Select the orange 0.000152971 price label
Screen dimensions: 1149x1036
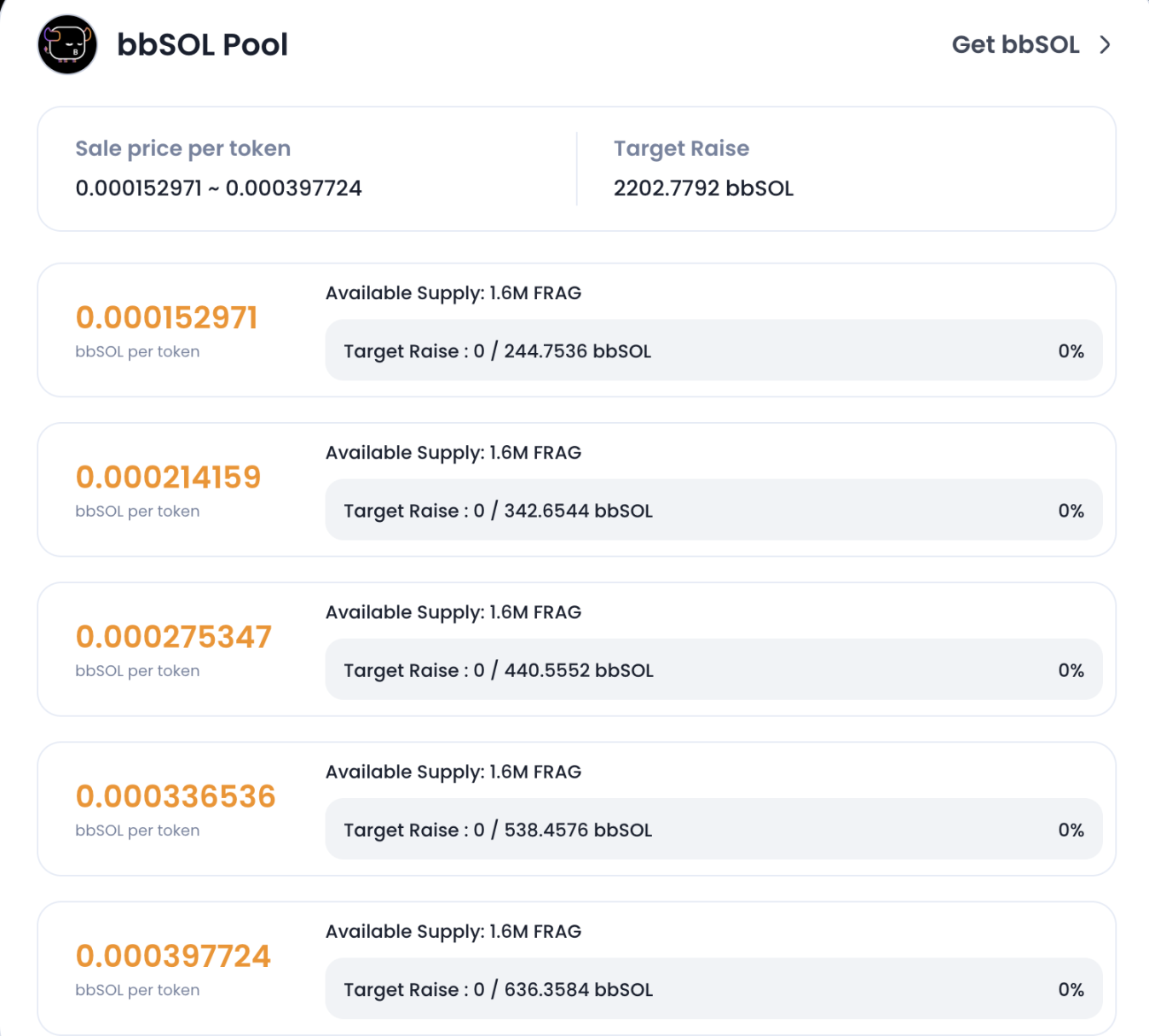[x=166, y=317]
